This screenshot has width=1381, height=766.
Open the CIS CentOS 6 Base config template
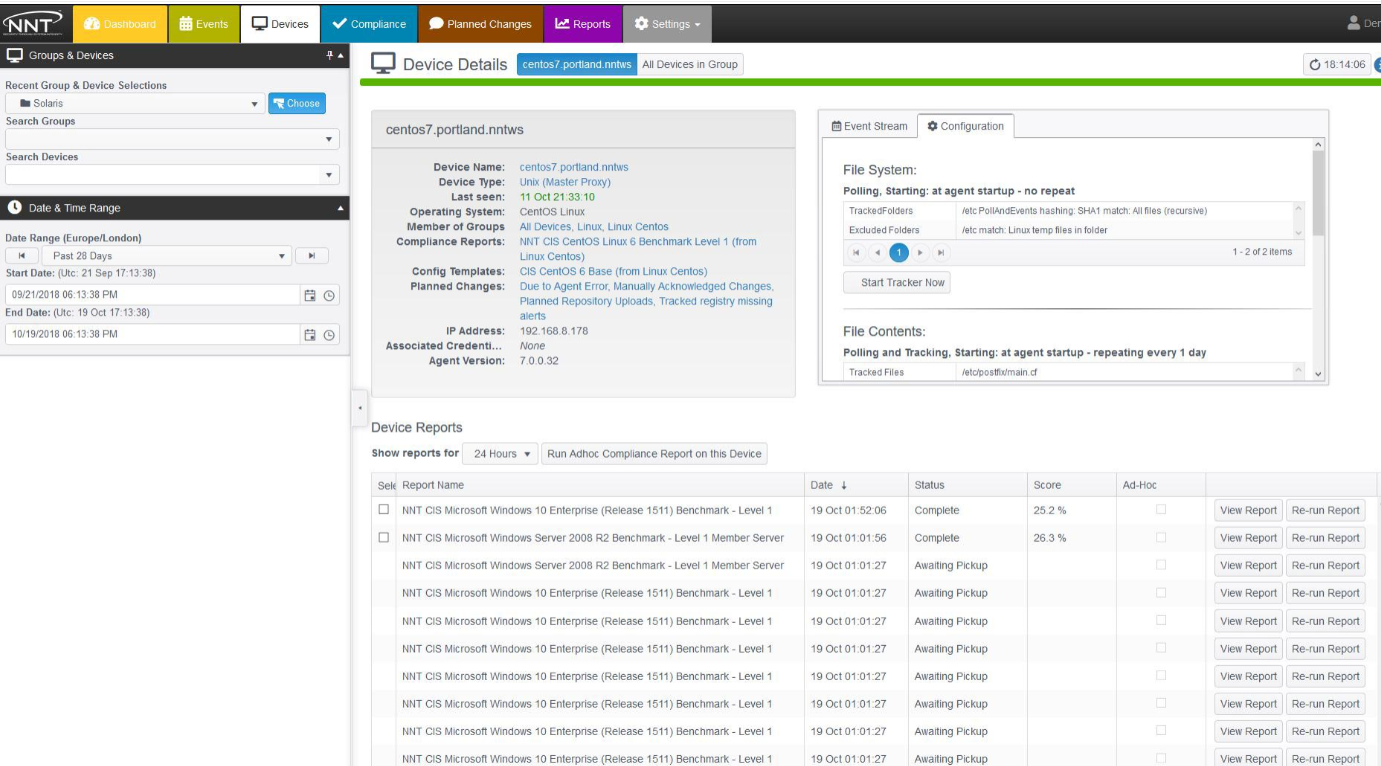pos(614,272)
